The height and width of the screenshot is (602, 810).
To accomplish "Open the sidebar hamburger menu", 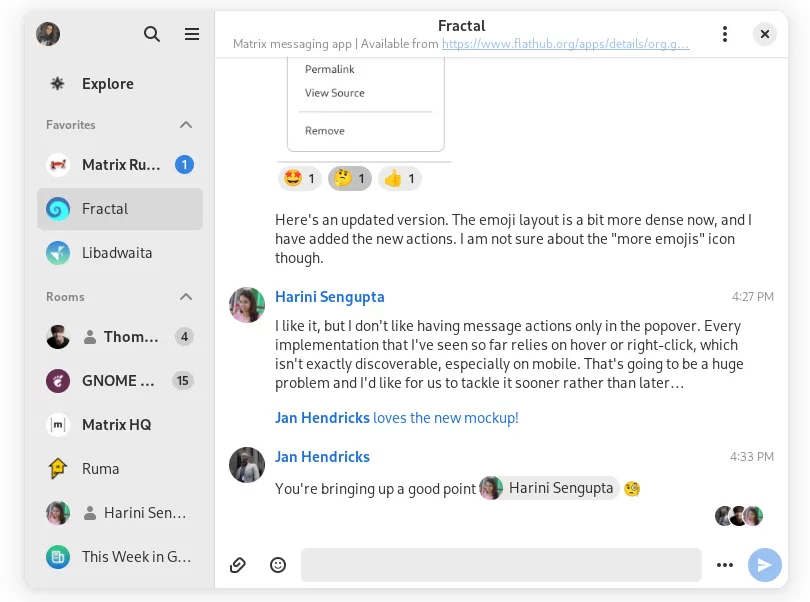I will click(192, 34).
